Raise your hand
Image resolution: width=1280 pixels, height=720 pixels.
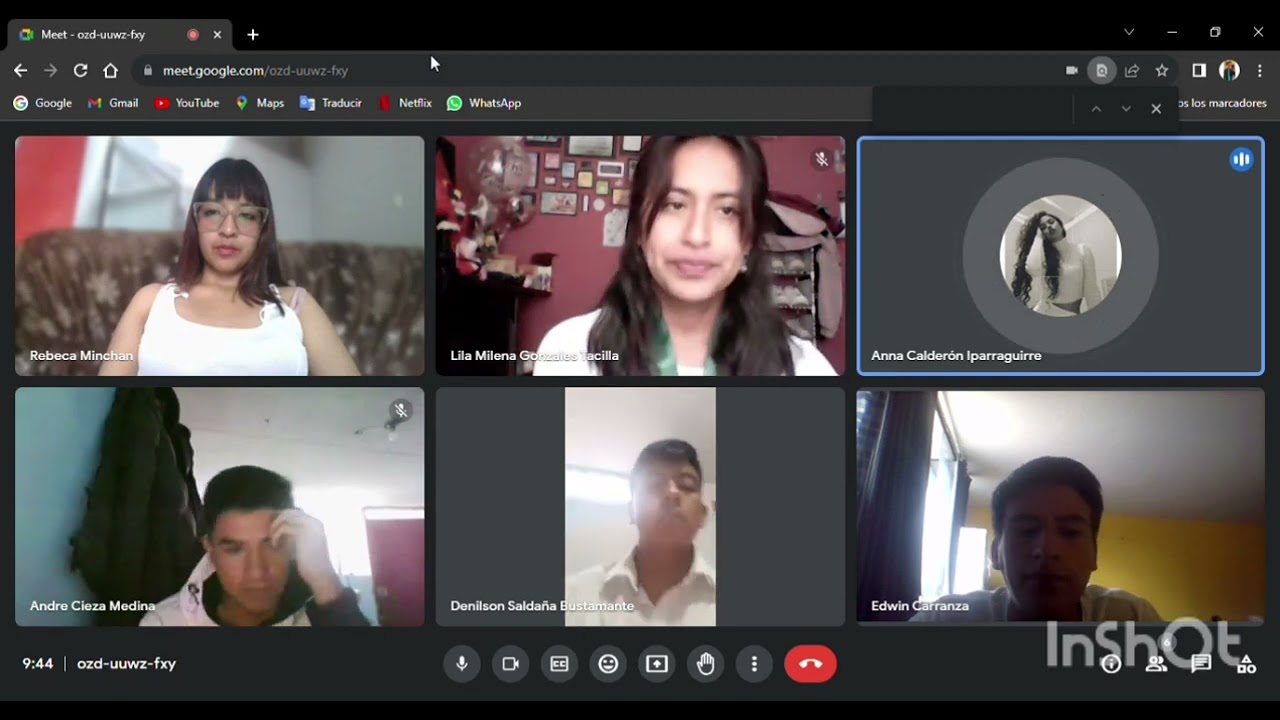coord(706,664)
